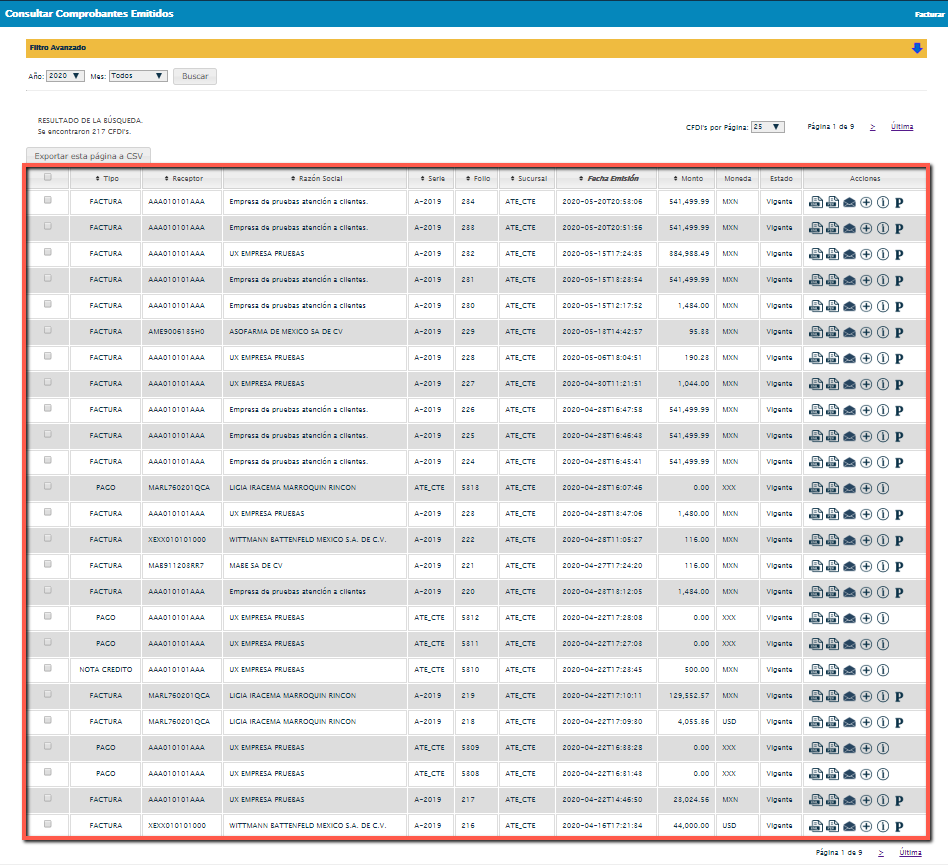Download PDF for folio 233 invoice
This screenshot has width=948, height=865.
832,228
